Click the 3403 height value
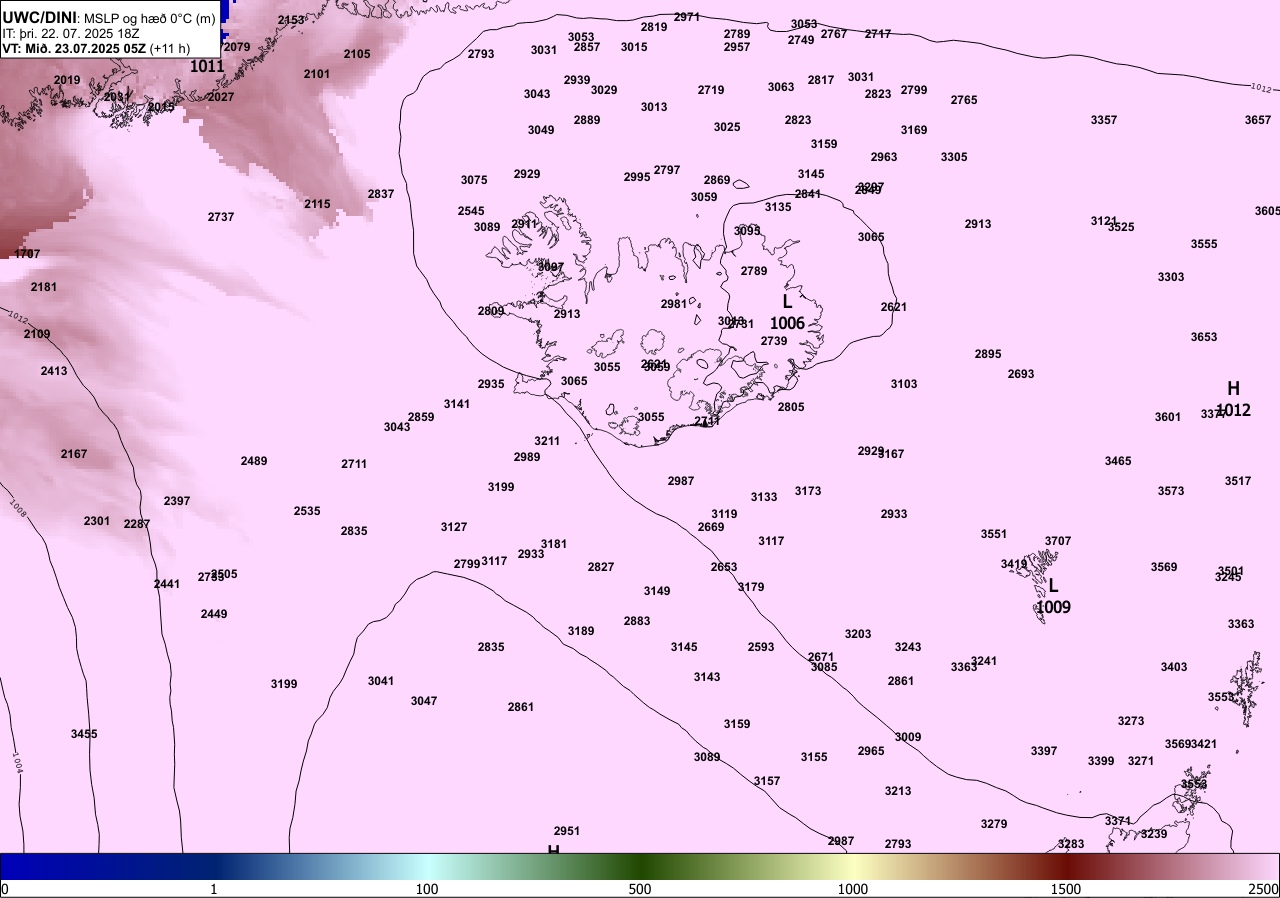The width and height of the screenshot is (1280, 898). tap(1174, 667)
